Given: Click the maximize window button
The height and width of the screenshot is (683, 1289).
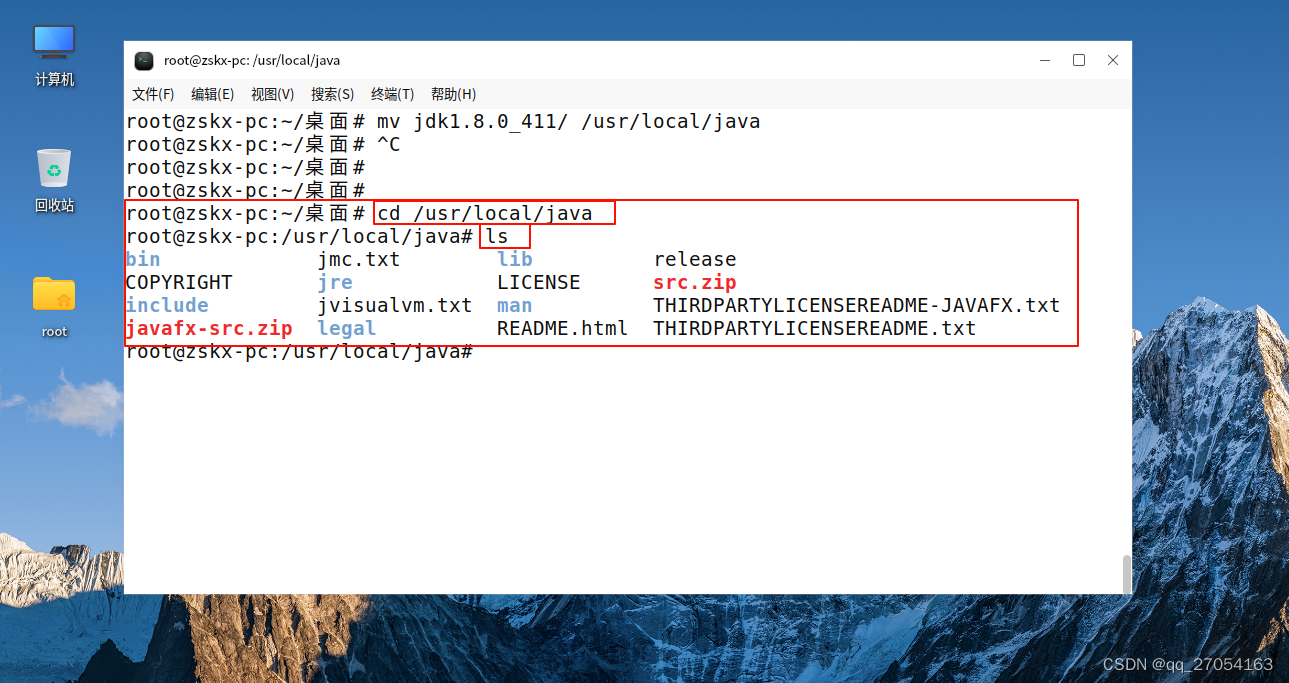Looking at the screenshot, I should 1078,60.
